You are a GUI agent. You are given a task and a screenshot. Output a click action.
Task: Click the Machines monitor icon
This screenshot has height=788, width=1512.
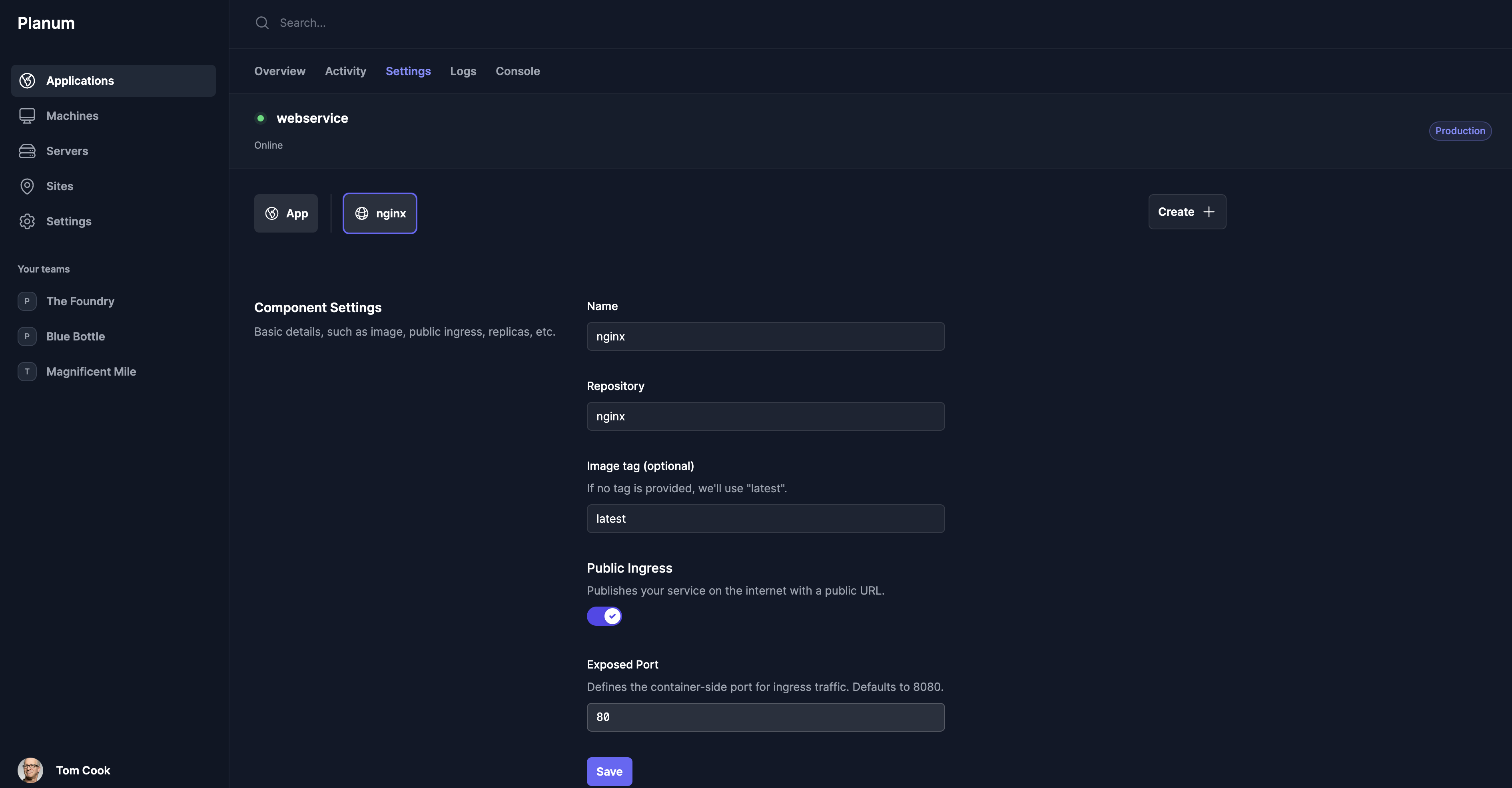27,115
